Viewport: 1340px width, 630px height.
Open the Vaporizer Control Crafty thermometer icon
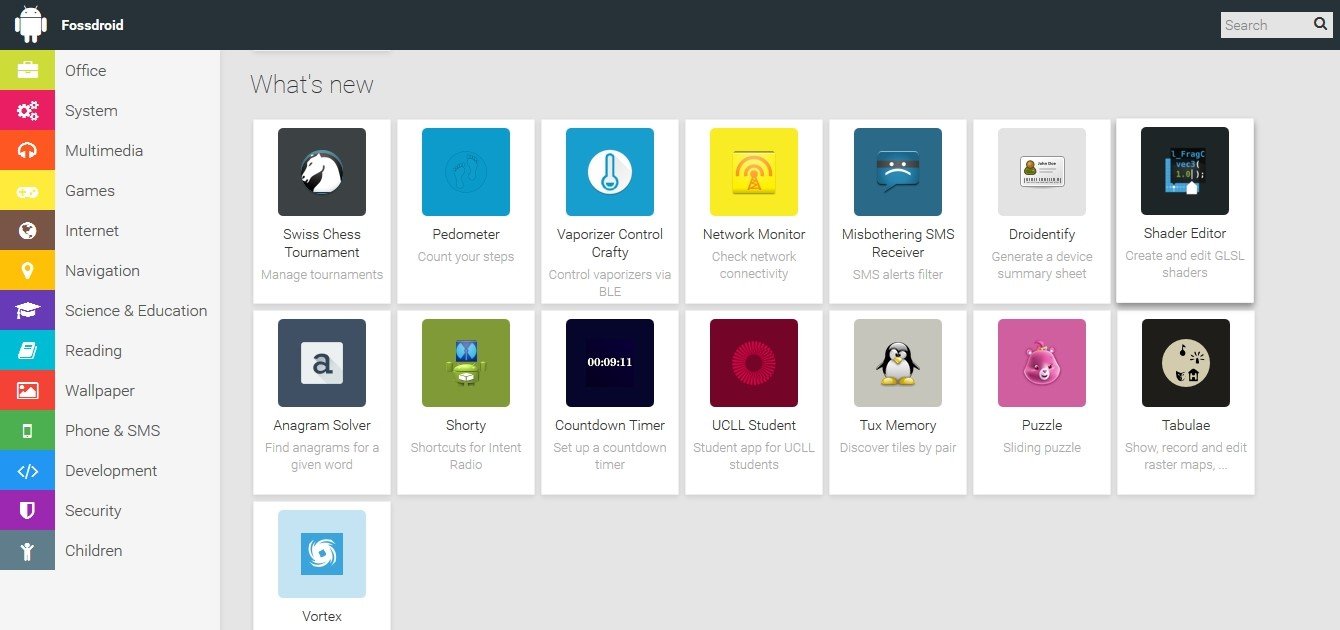click(610, 172)
